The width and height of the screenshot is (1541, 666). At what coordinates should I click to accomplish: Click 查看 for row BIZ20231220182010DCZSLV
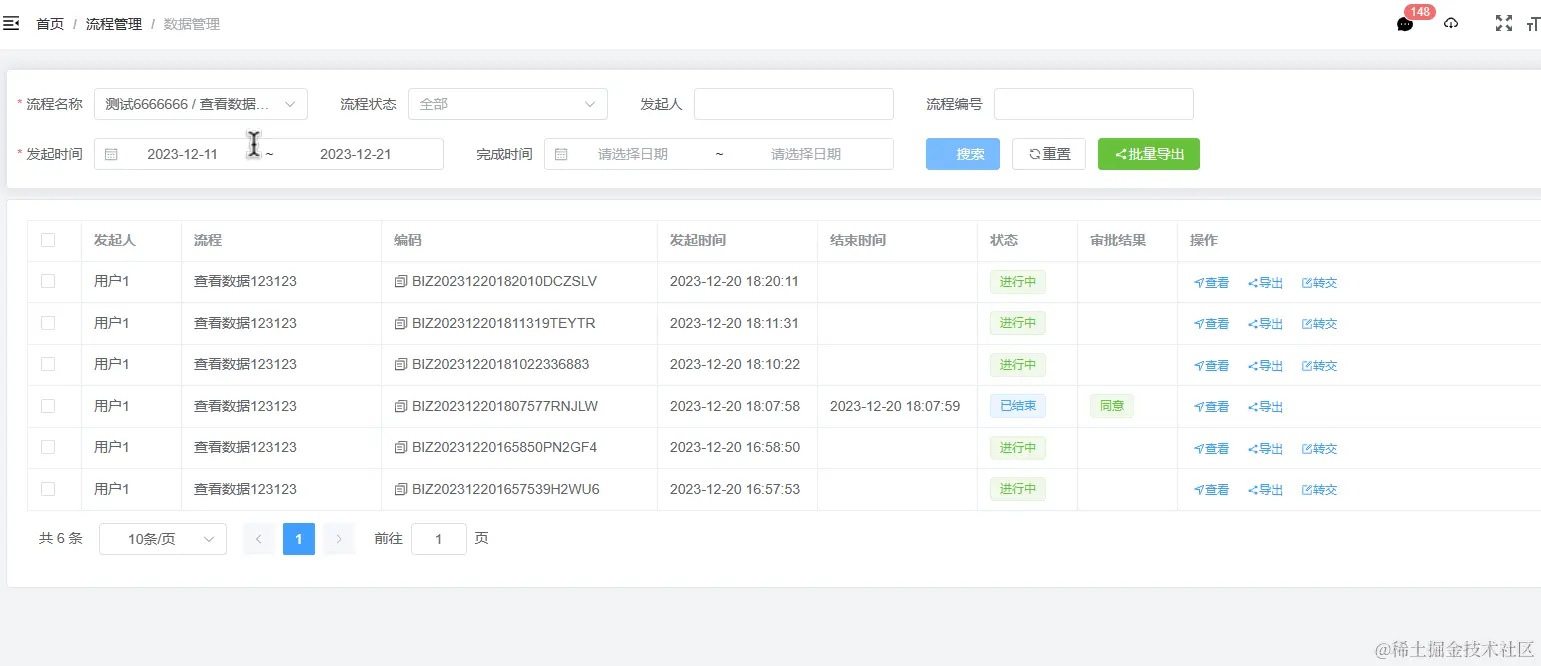[1212, 283]
